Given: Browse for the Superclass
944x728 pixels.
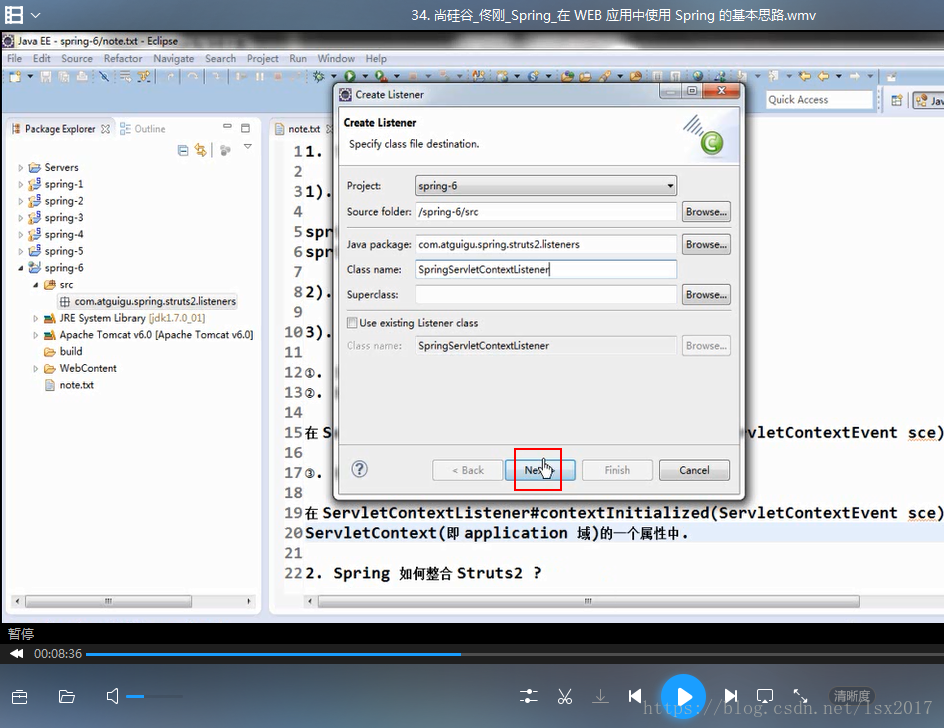Looking at the screenshot, I should click(706, 294).
